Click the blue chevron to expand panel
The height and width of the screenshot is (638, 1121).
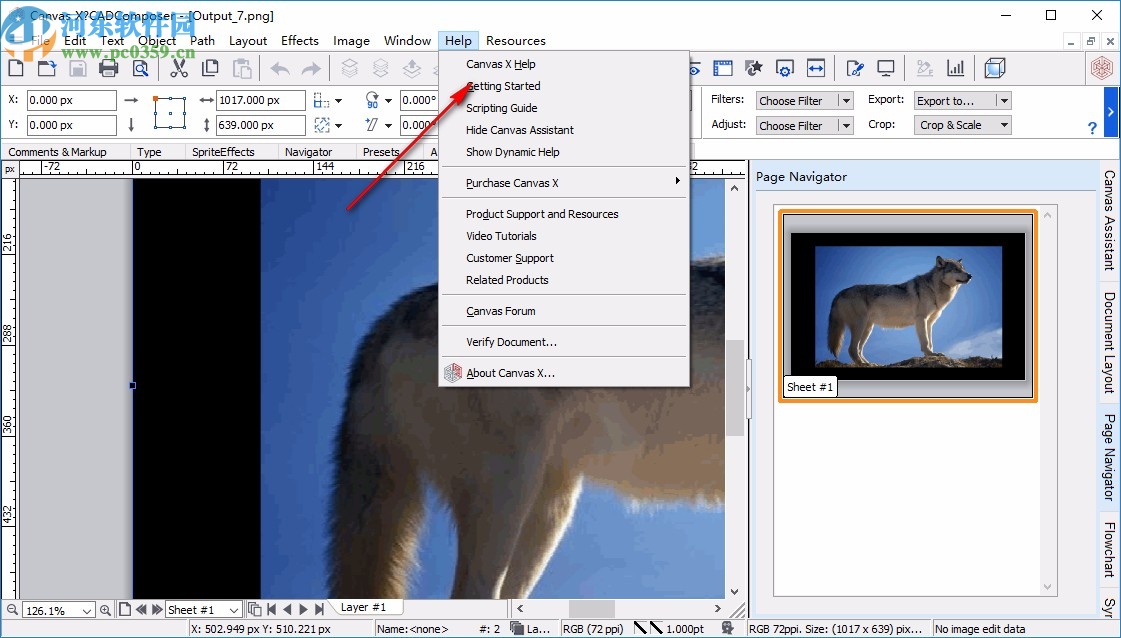pos(1112,112)
